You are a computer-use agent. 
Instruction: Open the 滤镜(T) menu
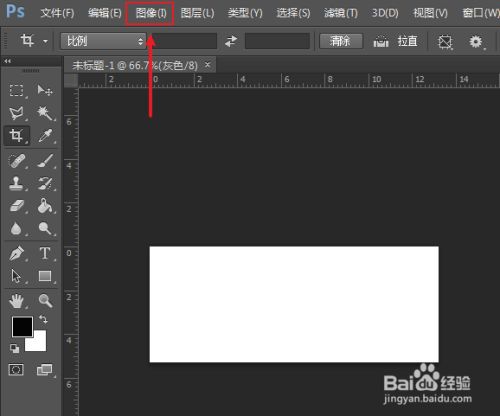(x=341, y=13)
